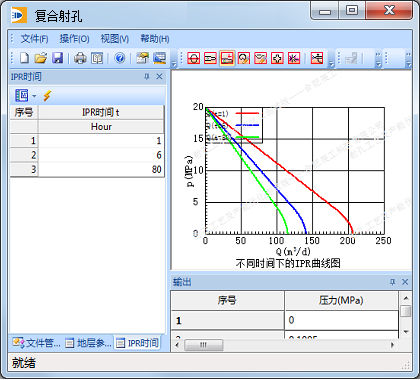Click the blue help question mark icon
The width and height of the screenshot is (420, 380).
120,58
